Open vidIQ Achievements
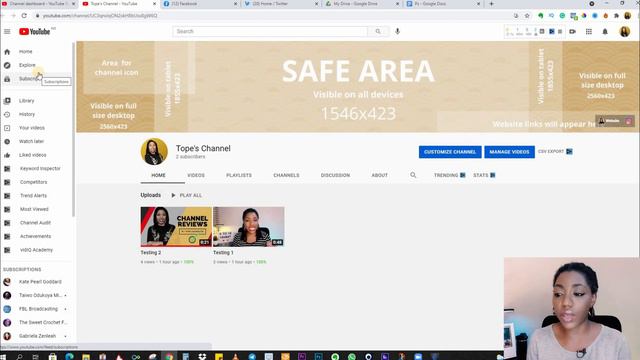 tap(37, 236)
